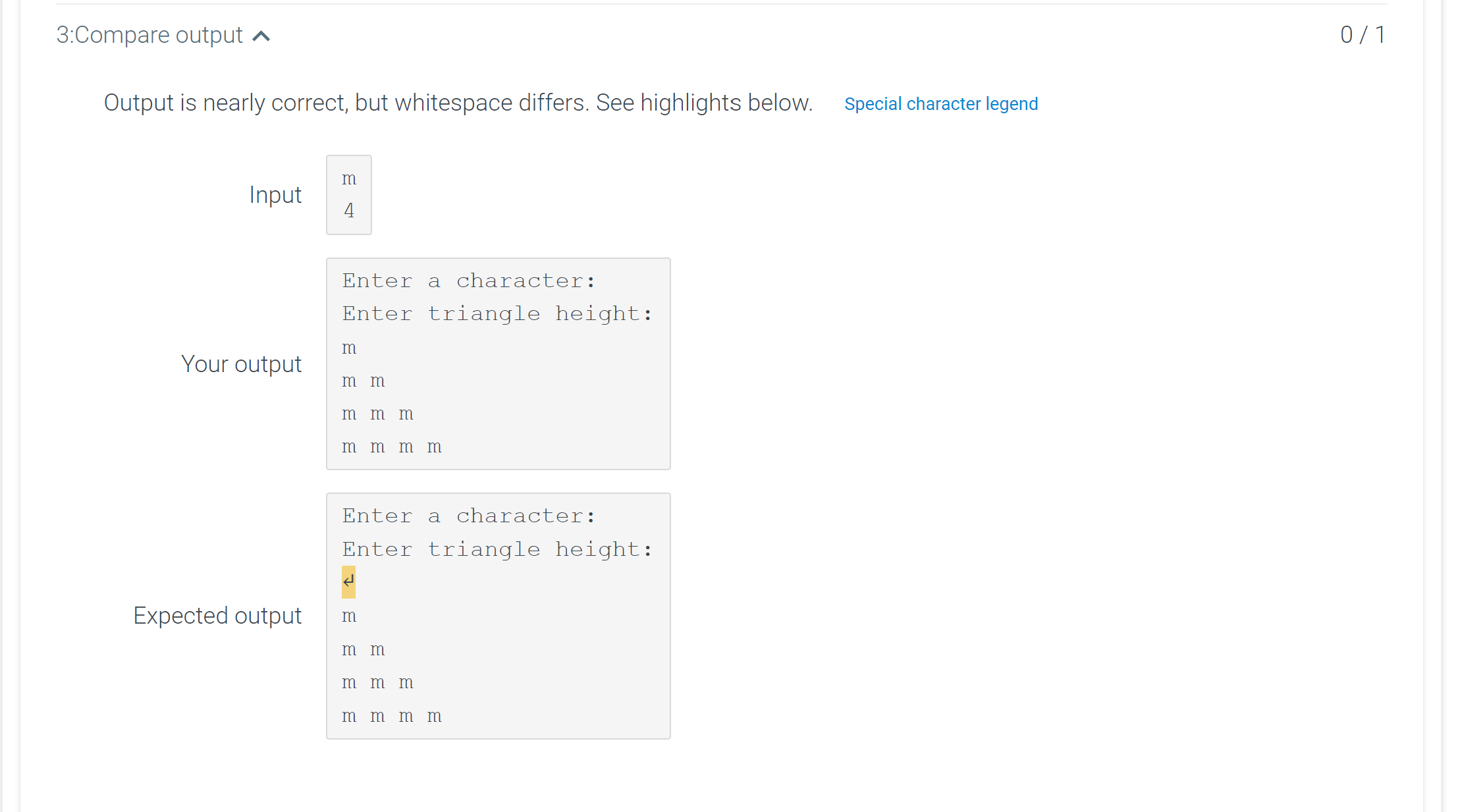The width and height of the screenshot is (1458, 812).
Task: Click "Enter triangle height:" in Expected output
Action: pos(497,549)
